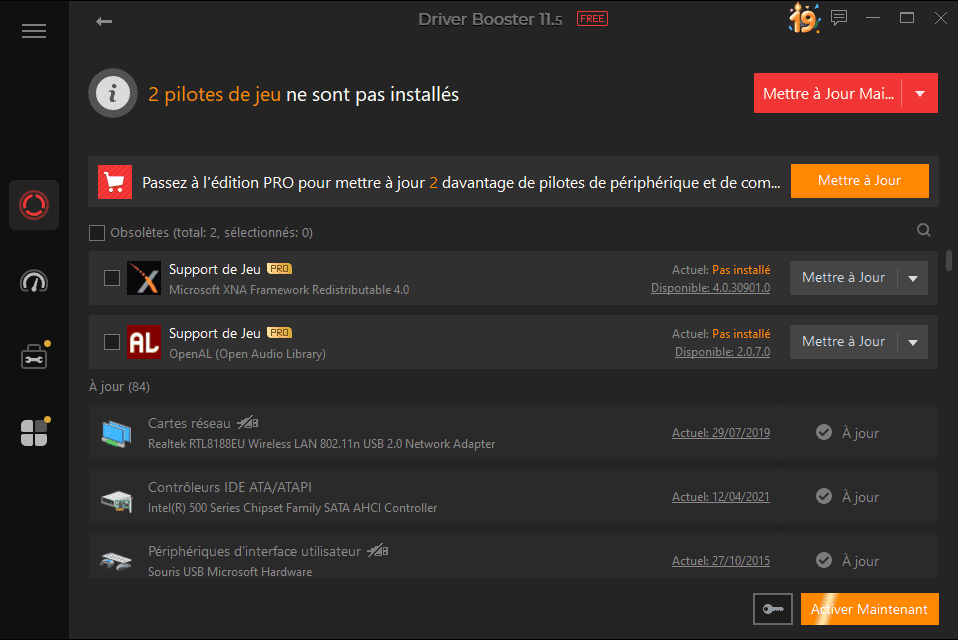
Task: Open the Boost speedometer sidebar icon
Action: [x=34, y=282]
